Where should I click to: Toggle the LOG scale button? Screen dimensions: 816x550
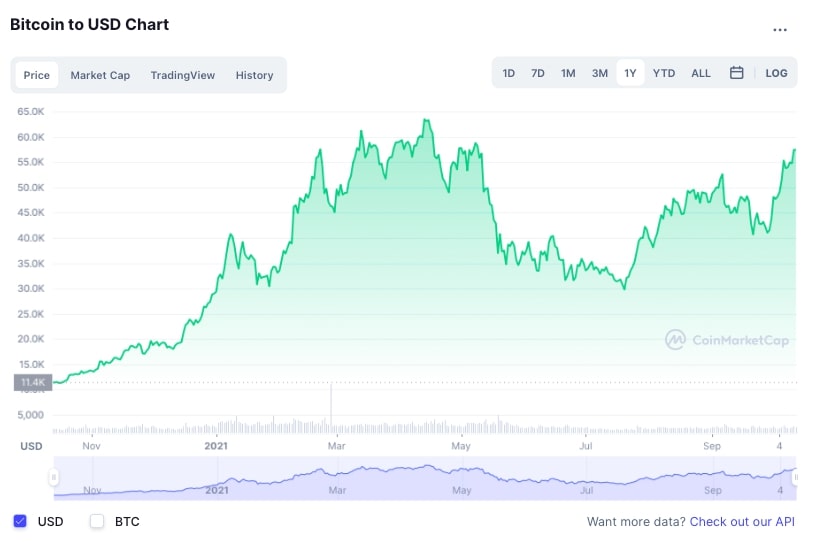pos(776,73)
